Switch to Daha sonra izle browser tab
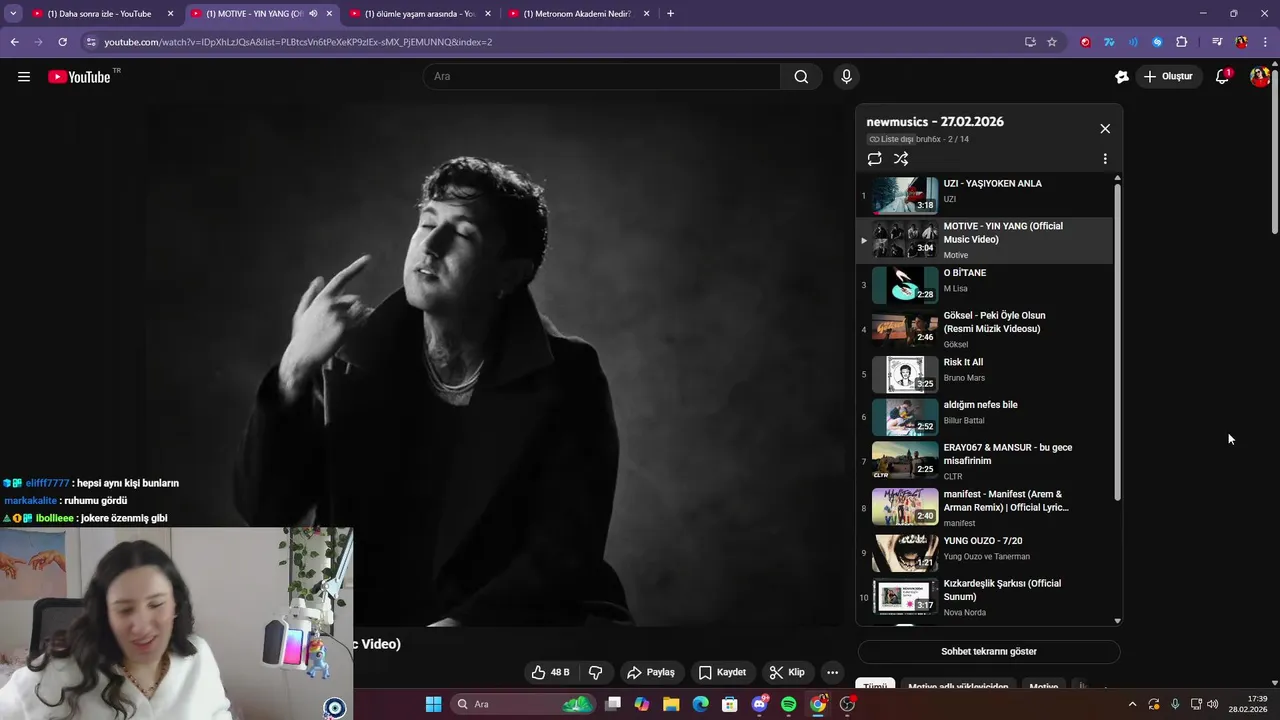Viewport: 1280px width, 720px height. (99, 14)
